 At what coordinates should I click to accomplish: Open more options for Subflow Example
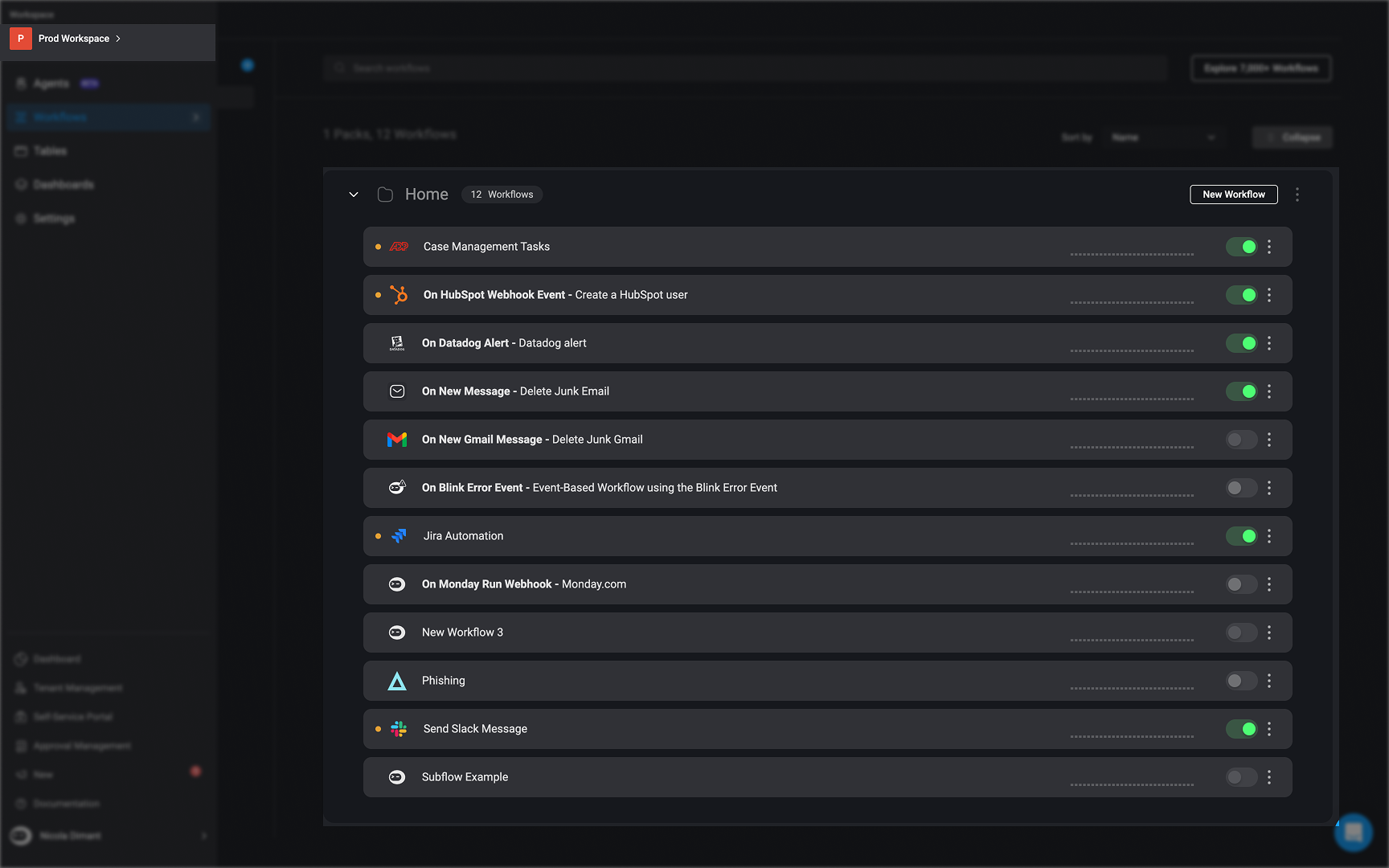(x=1269, y=777)
